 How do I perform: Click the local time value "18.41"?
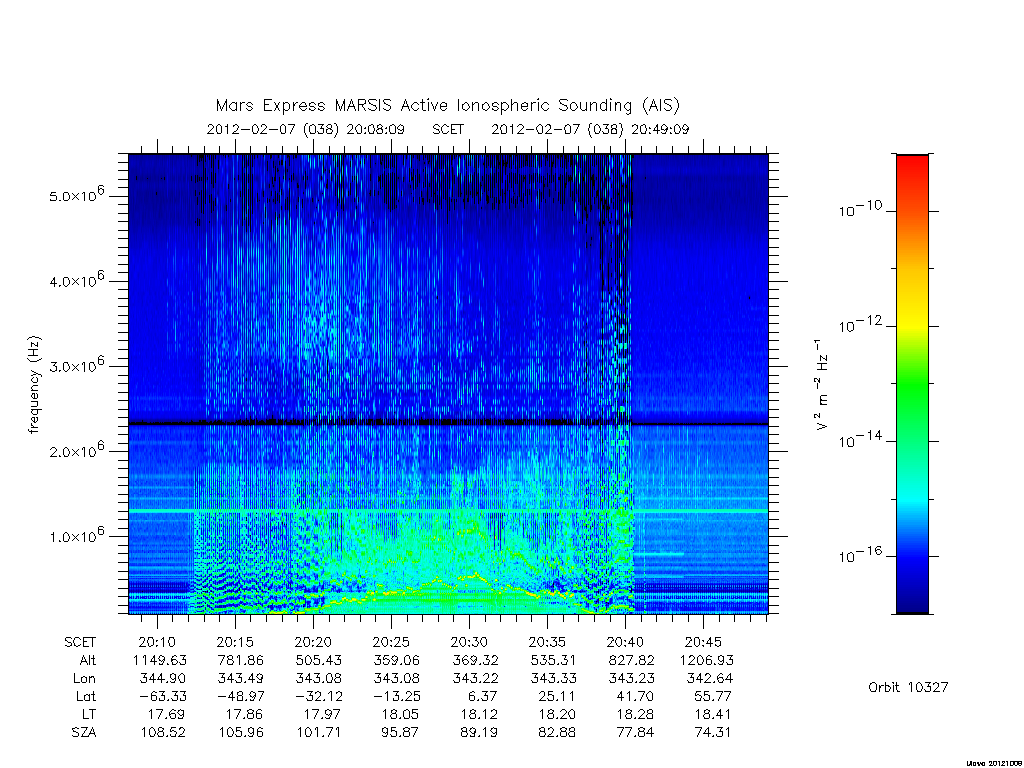click(x=712, y=714)
